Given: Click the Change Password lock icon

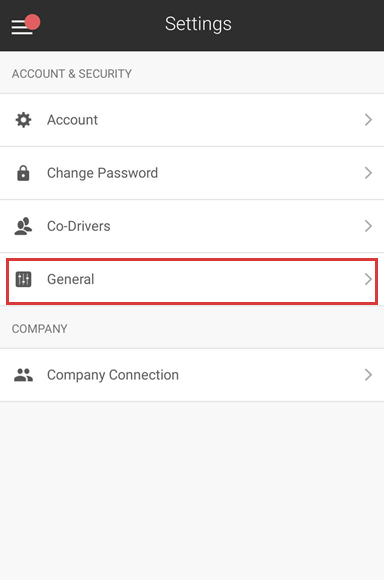Looking at the screenshot, I should coord(23,173).
